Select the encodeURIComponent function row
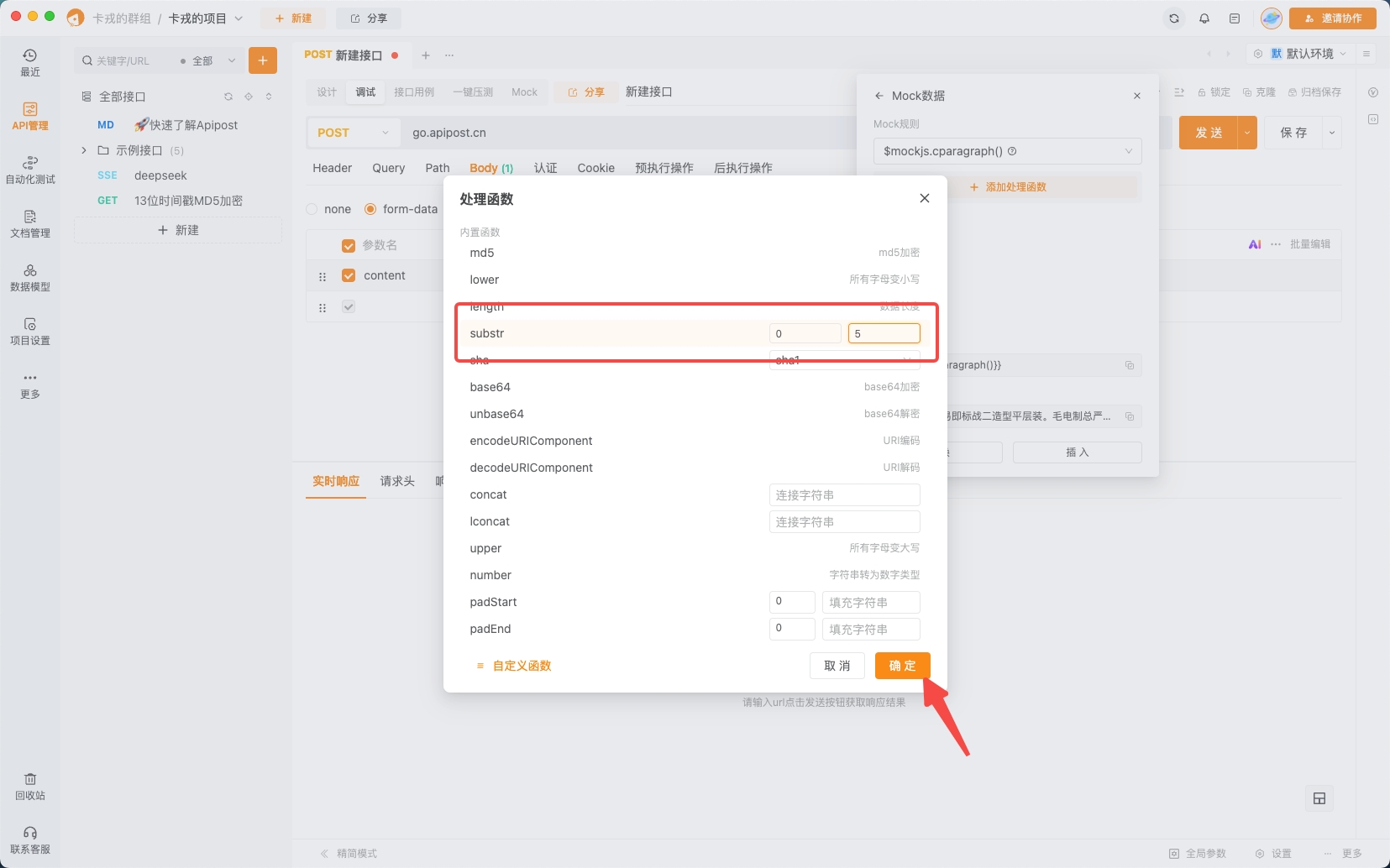The image size is (1390, 868). 695,441
